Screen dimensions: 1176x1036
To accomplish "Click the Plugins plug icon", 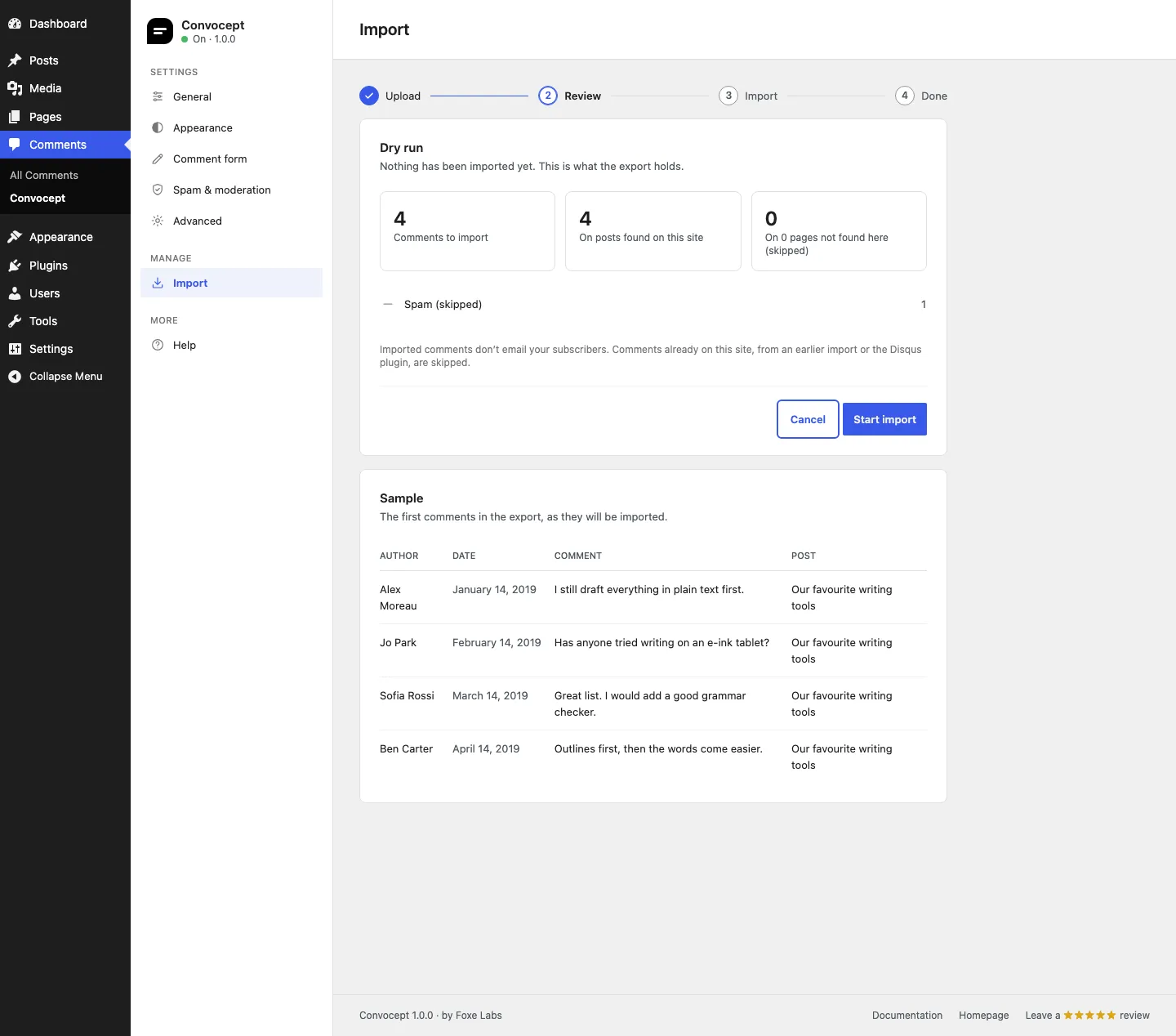I will point(15,266).
